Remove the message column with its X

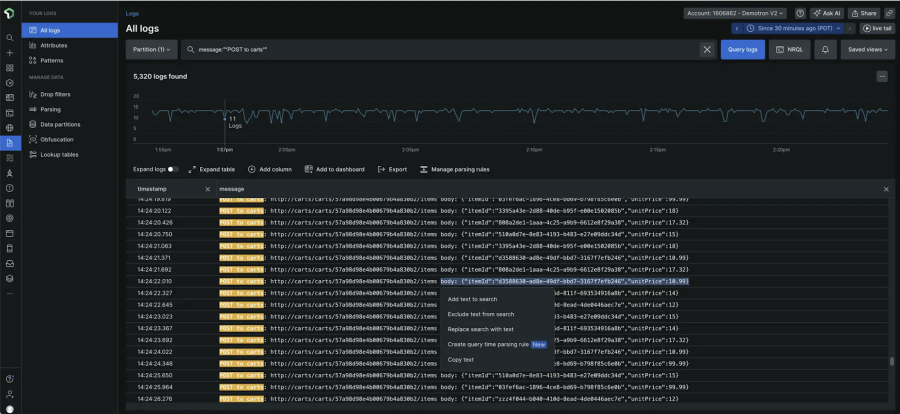886,189
